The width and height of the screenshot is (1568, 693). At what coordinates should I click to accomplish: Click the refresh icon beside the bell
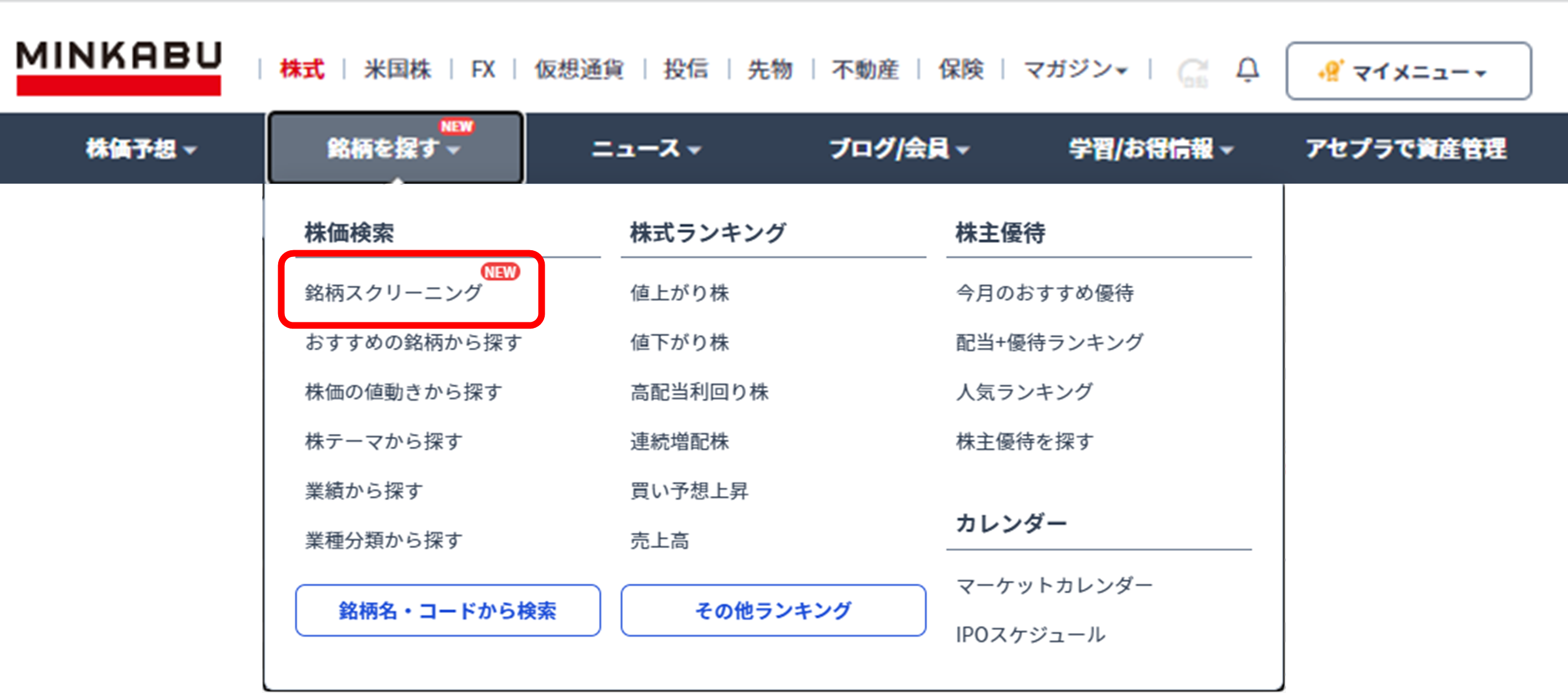[x=1192, y=73]
